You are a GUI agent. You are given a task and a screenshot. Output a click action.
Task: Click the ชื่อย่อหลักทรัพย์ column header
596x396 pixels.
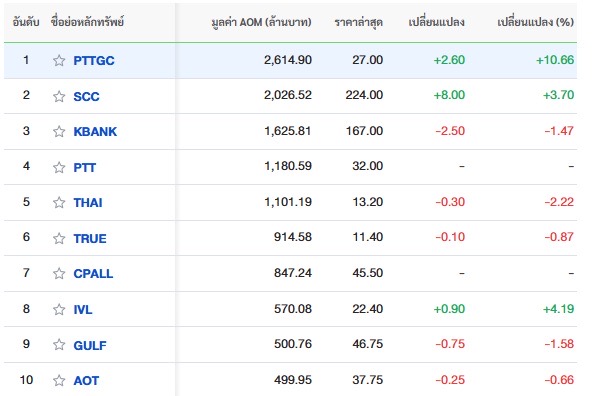(87, 22)
